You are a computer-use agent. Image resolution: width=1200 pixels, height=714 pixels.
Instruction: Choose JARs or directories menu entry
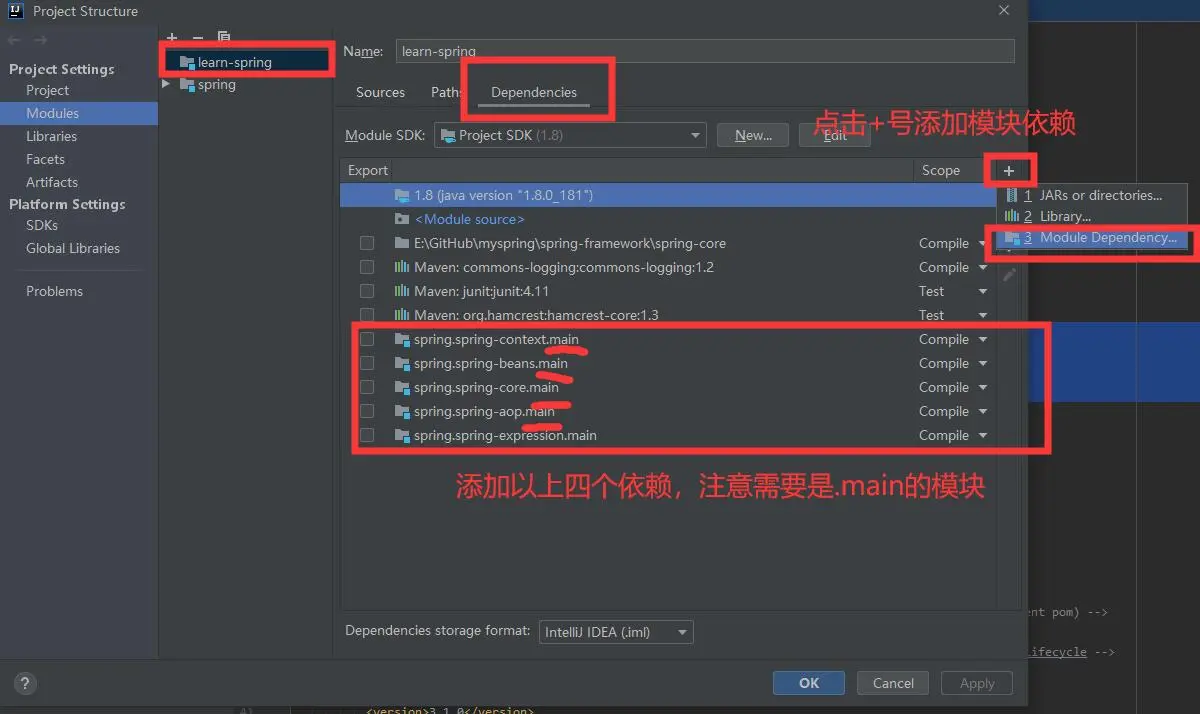(x=1092, y=195)
